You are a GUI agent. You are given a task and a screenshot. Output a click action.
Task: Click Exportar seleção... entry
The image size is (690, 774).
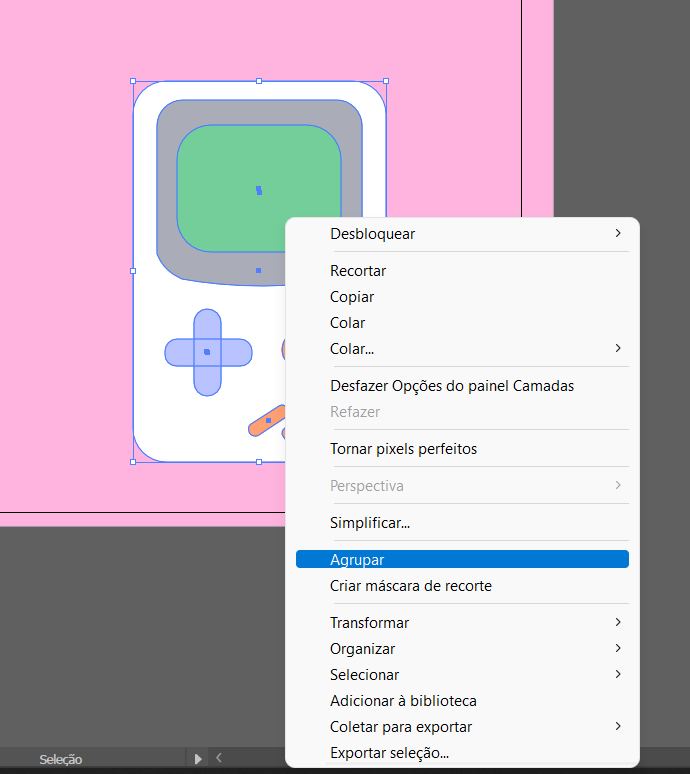tap(462, 753)
